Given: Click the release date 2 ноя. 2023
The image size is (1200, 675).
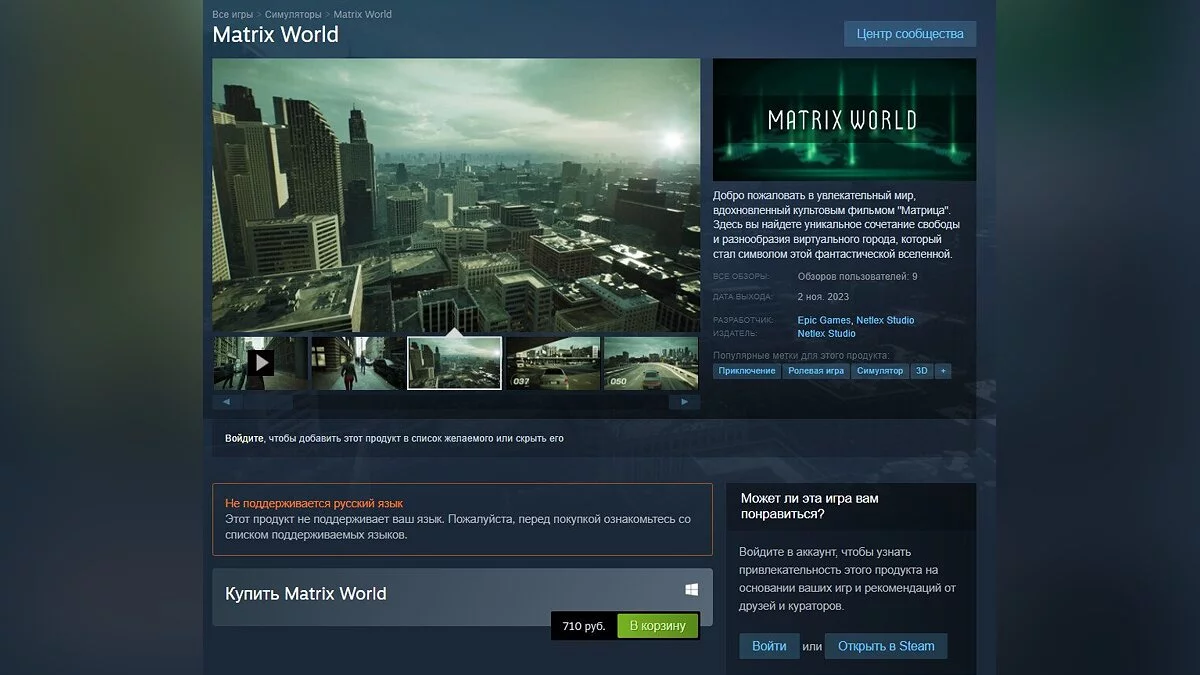Looking at the screenshot, I should (x=823, y=297).
